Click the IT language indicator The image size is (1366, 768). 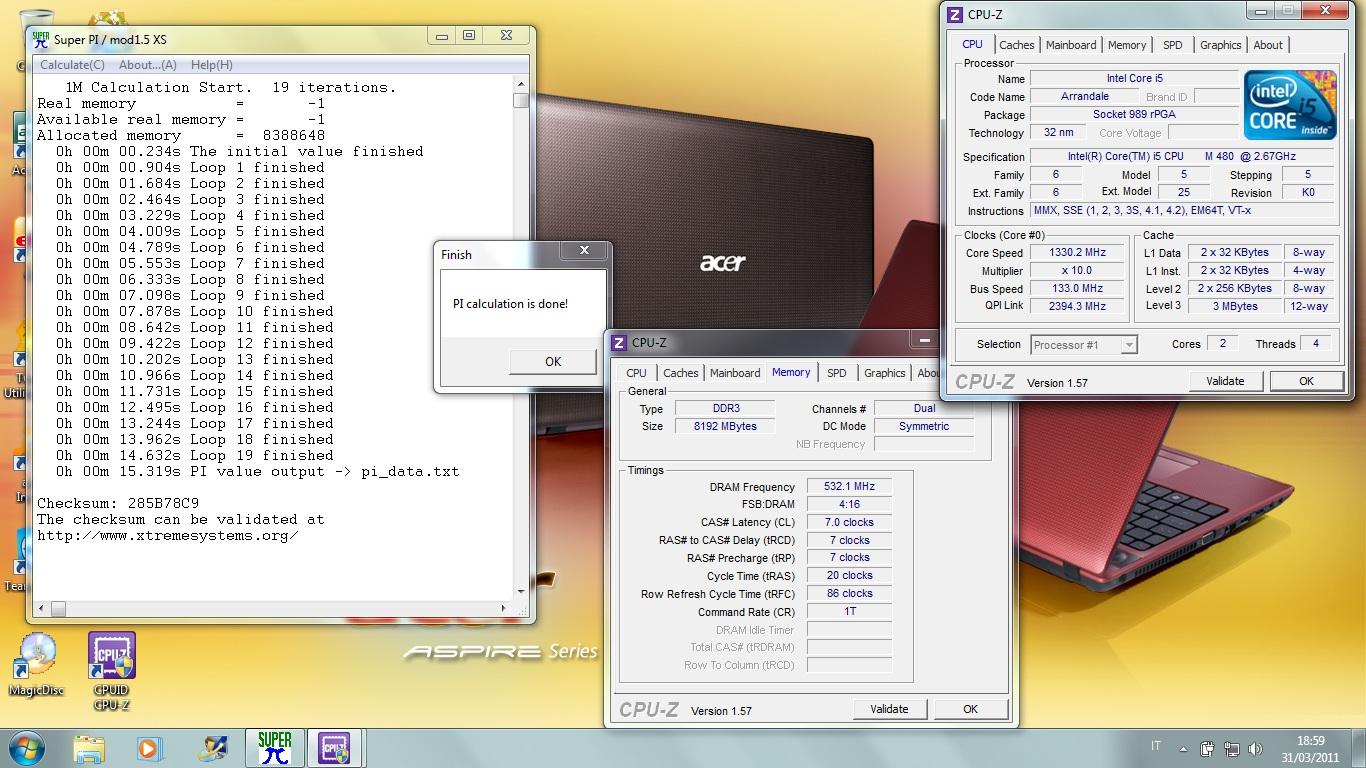1157,747
